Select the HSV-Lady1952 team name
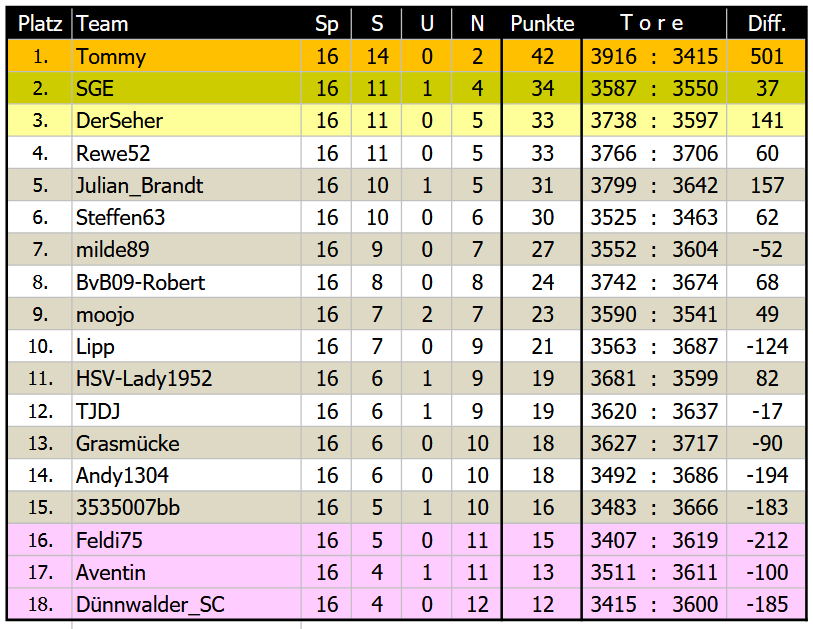 pyautogui.click(x=144, y=379)
